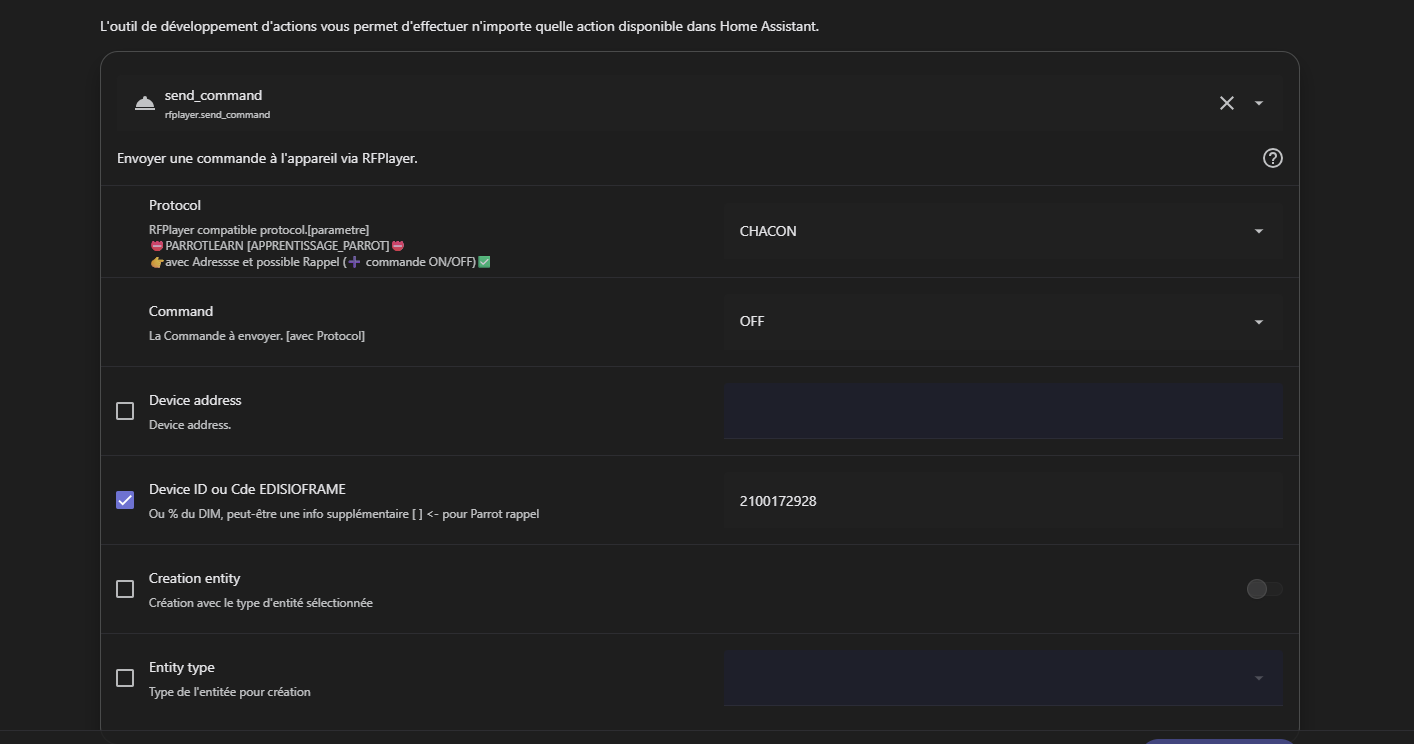Enable the Device address checkbox
The height and width of the screenshot is (744, 1414).
click(125, 411)
